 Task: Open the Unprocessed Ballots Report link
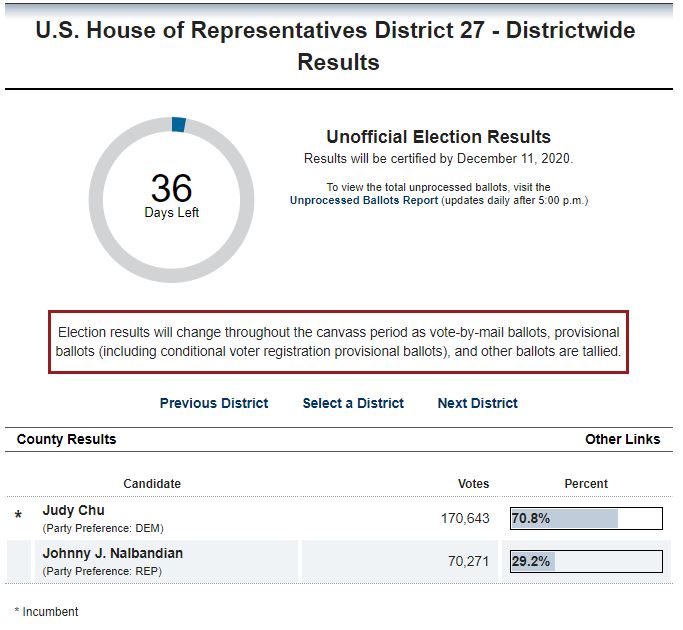point(364,200)
